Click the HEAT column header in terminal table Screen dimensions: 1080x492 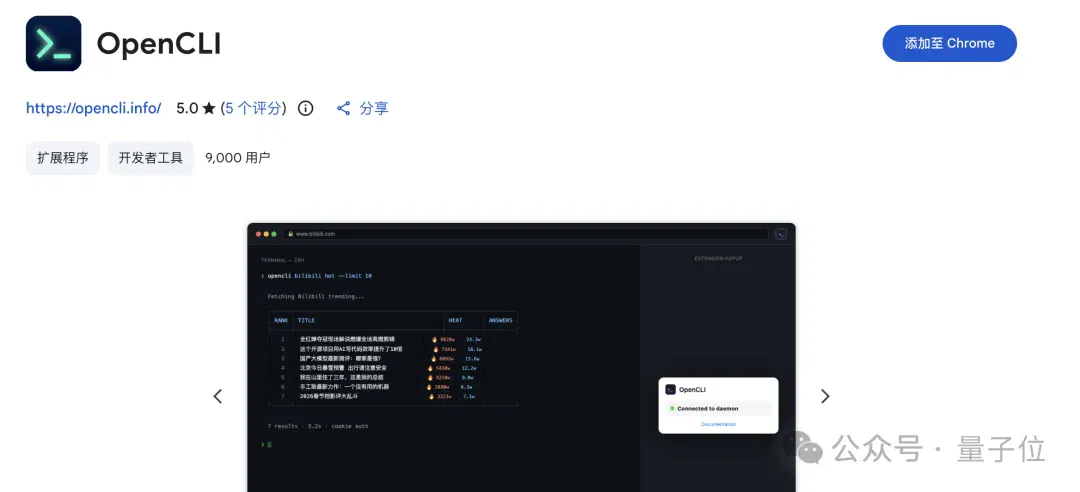point(455,320)
